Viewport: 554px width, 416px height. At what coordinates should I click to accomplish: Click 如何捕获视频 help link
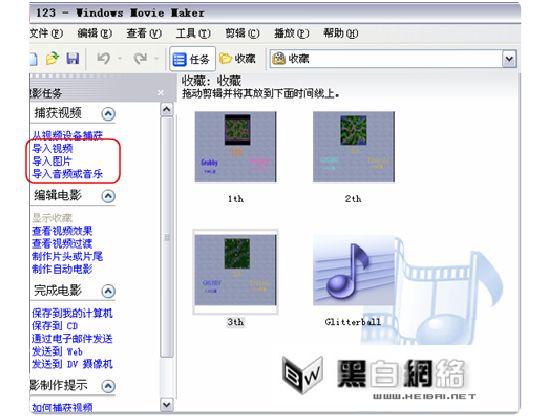point(62,408)
